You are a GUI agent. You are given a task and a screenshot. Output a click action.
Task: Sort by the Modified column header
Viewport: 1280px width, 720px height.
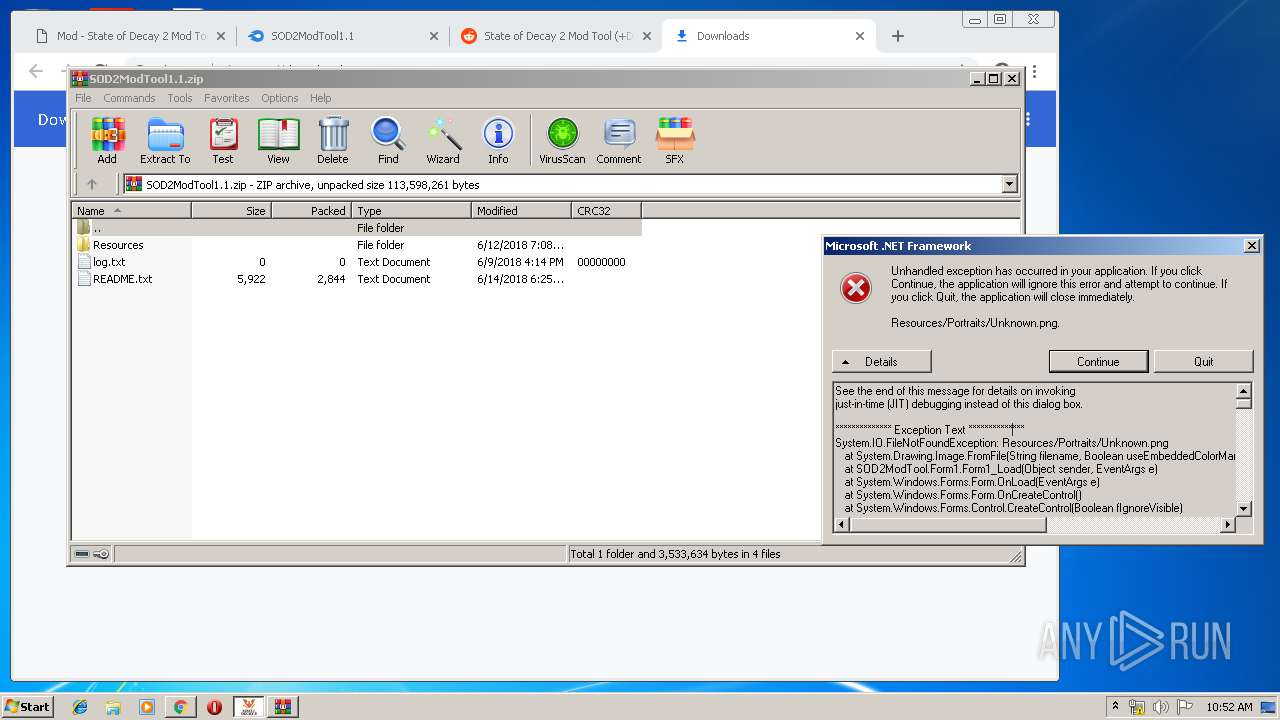pyautogui.click(x=521, y=210)
